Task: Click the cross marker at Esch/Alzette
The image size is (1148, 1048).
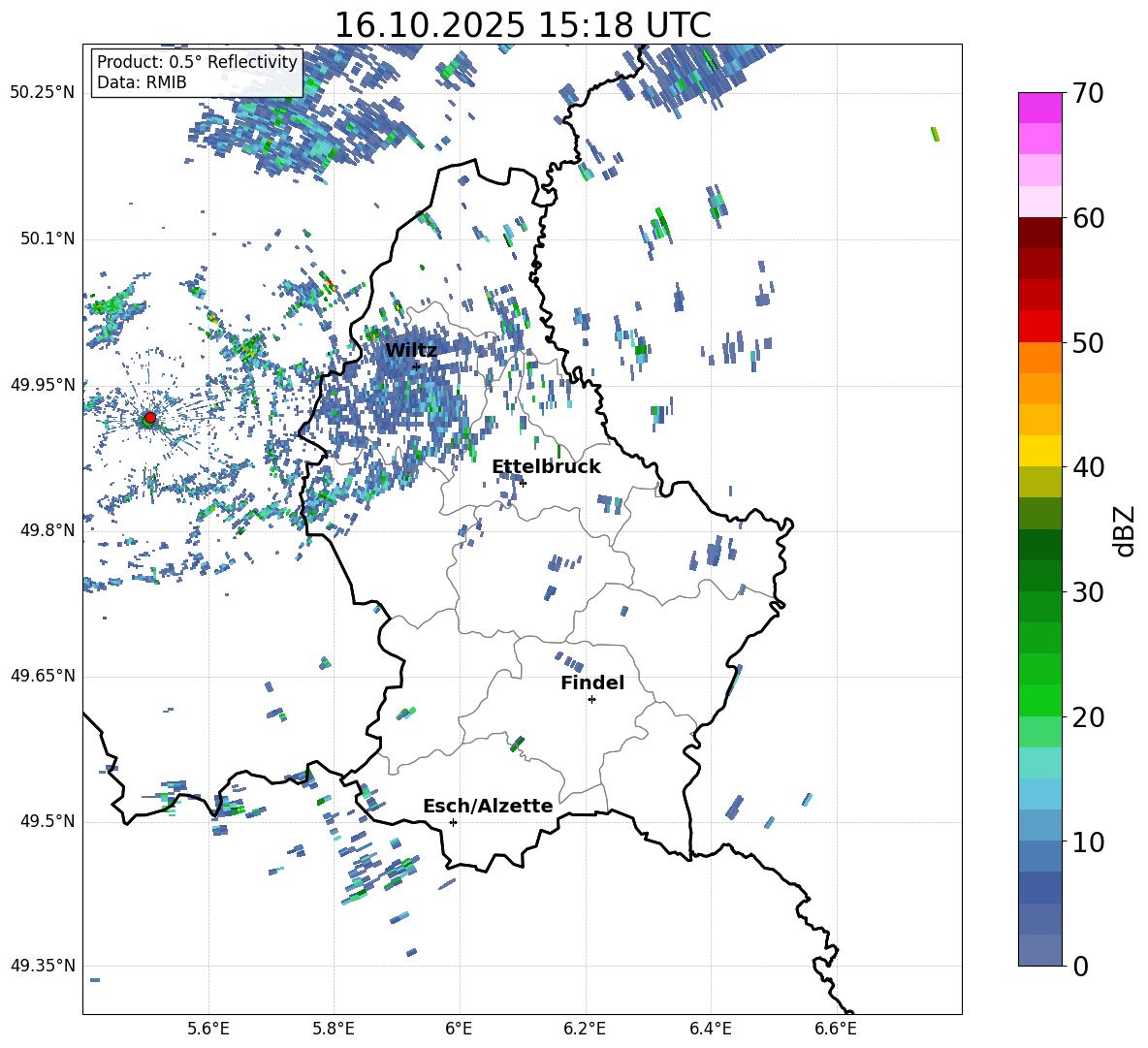Action: point(453,822)
